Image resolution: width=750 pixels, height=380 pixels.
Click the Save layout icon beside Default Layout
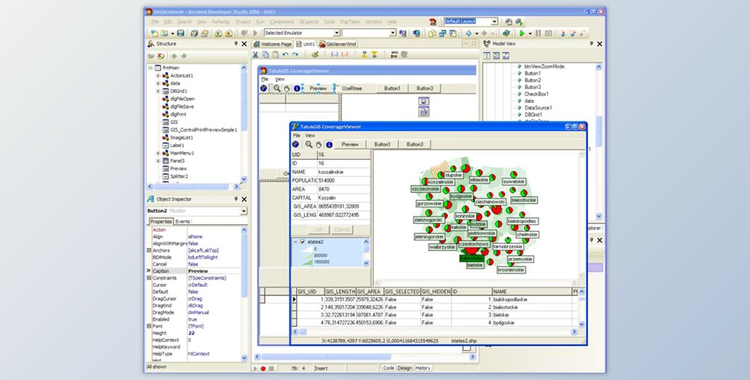pyautogui.click(x=508, y=22)
